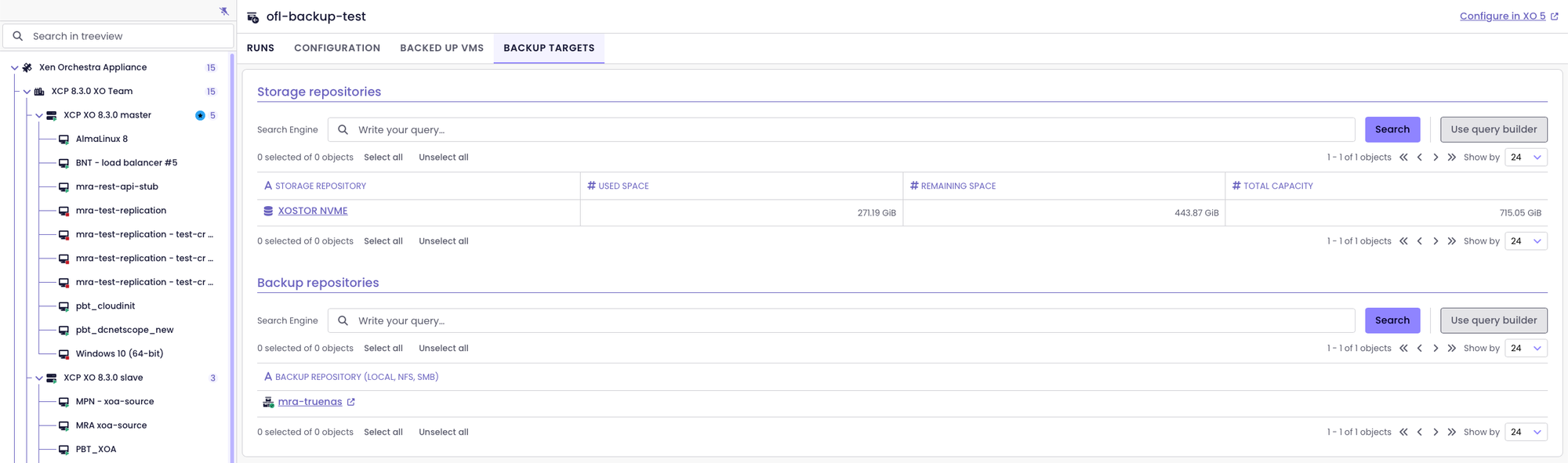Click the mra-truenas external link icon
Image resolution: width=1568 pixels, height=463 pixels.
tap(351, 402)
